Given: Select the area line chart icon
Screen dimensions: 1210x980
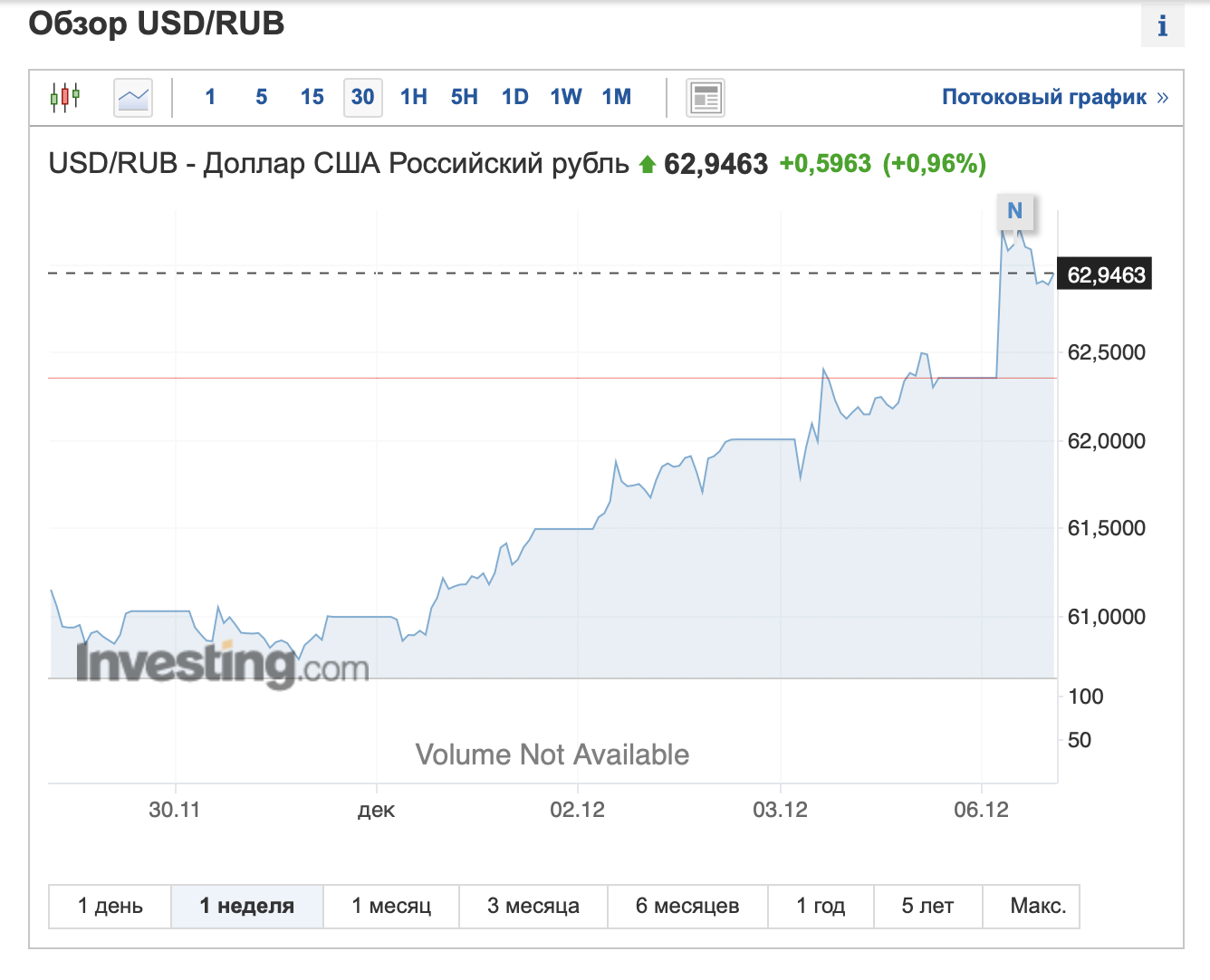Looking at the screenshot, I should pos(133,97).
